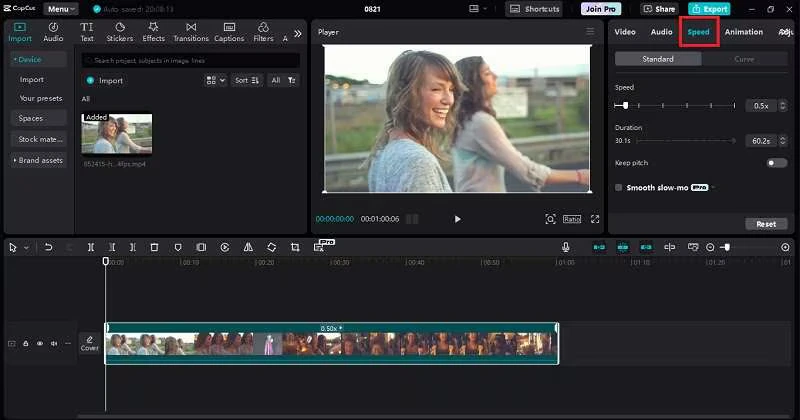Collapse the Device section in sidebar

(38, 59)
